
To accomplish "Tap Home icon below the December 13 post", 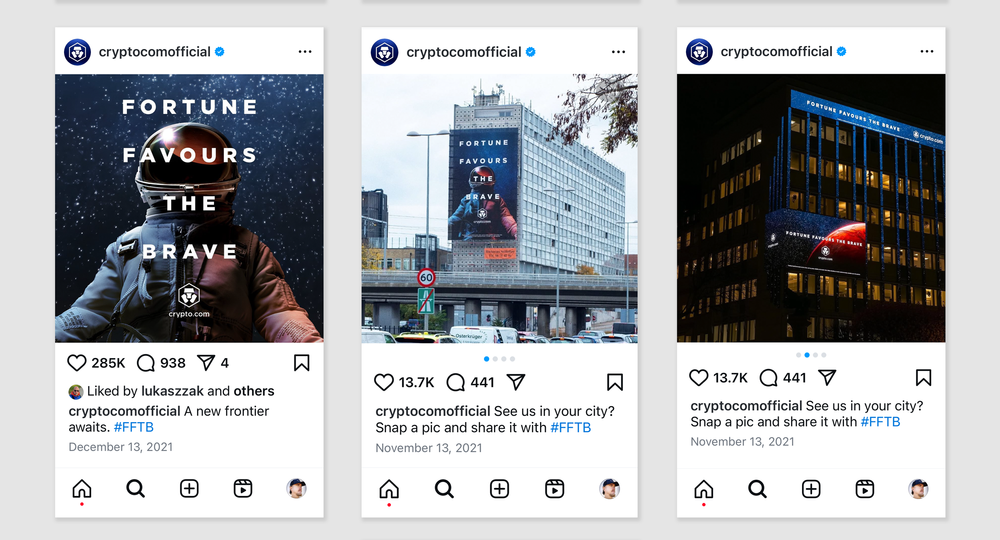I will pyautogui.click(x=82, y=489).
